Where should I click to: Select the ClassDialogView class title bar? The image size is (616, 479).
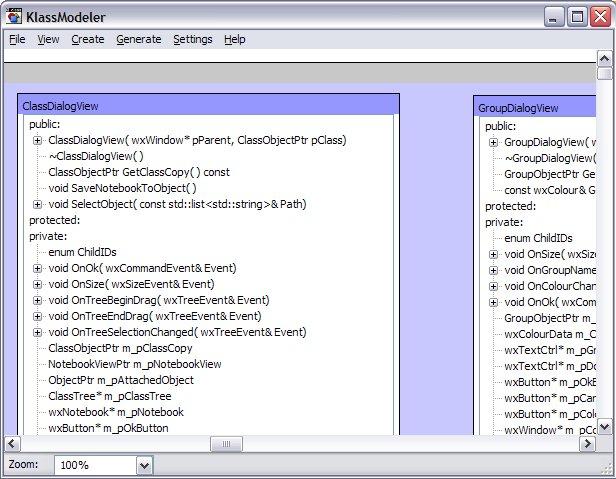[209, 105]
